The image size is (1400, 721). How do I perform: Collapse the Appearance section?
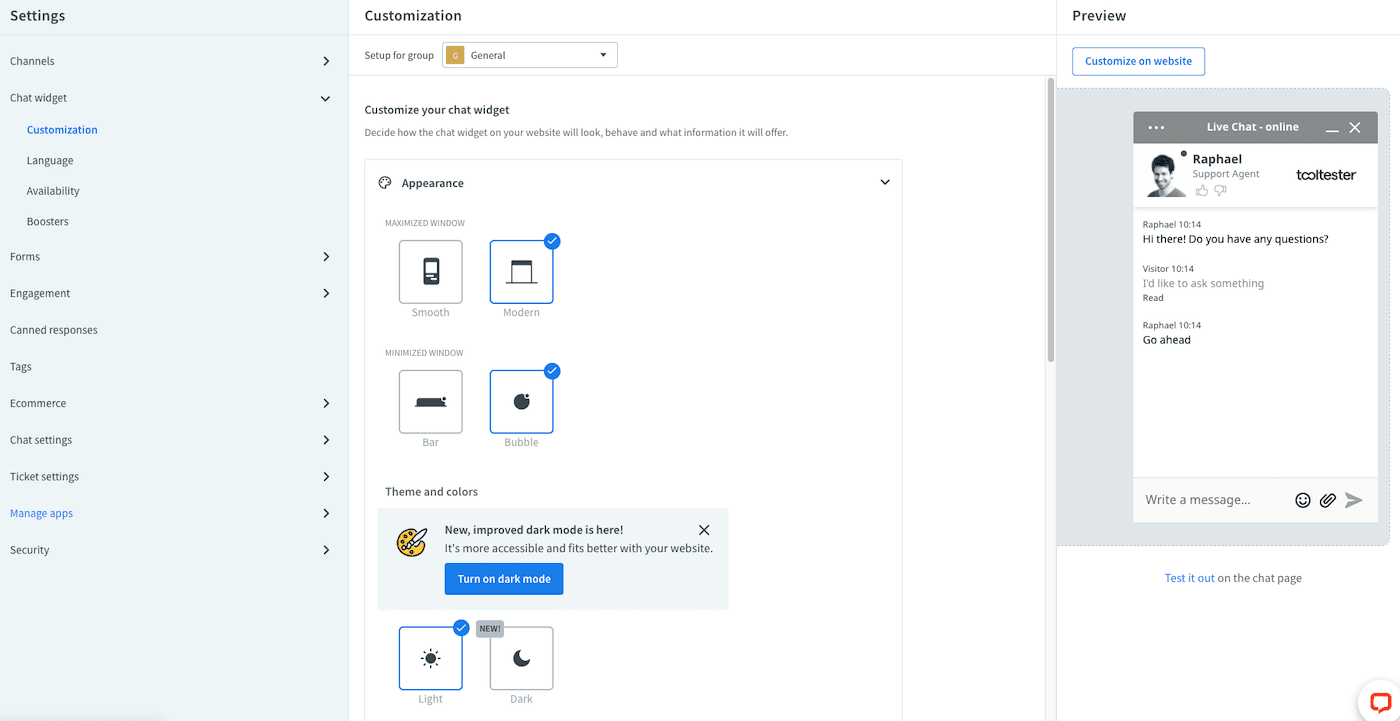[x=884, y=183]
